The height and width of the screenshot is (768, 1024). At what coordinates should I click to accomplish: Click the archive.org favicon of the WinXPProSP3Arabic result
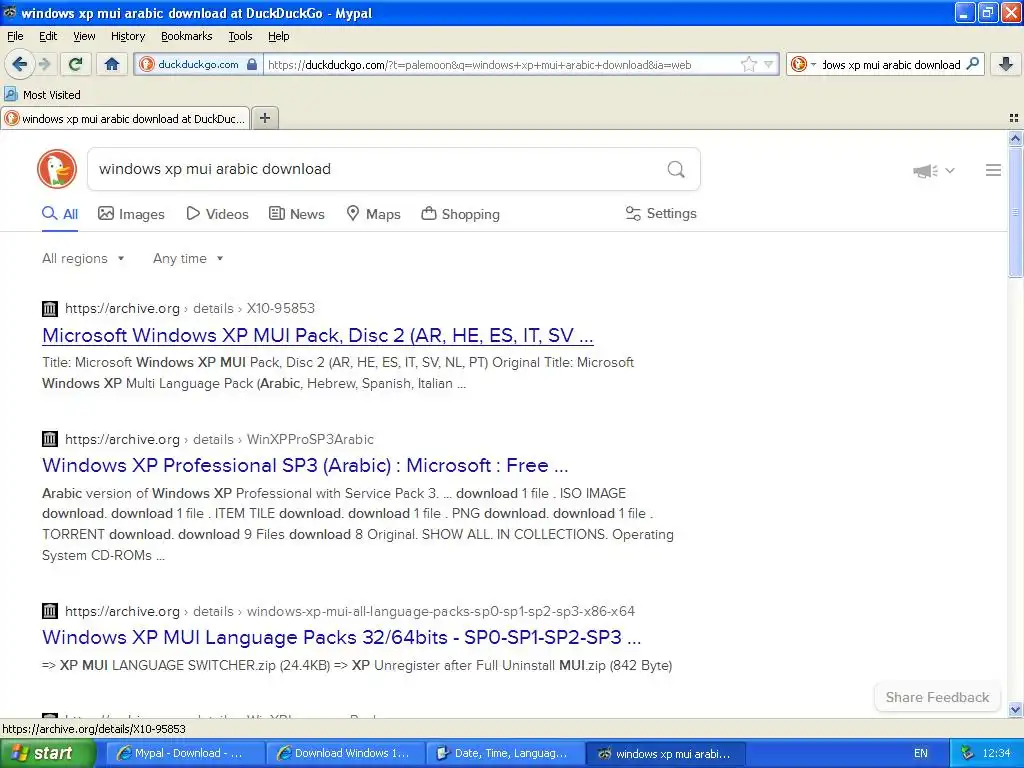[x=50, y=439]
